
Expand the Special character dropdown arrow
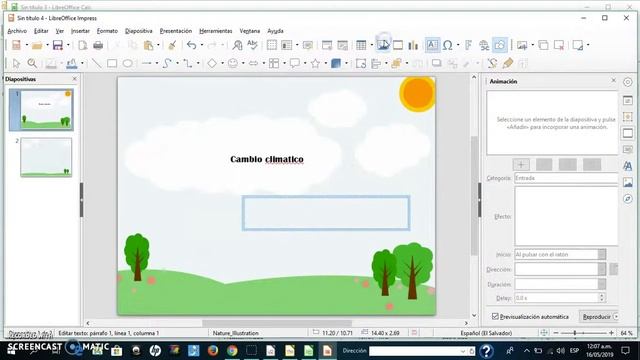(x=458, y=45)
